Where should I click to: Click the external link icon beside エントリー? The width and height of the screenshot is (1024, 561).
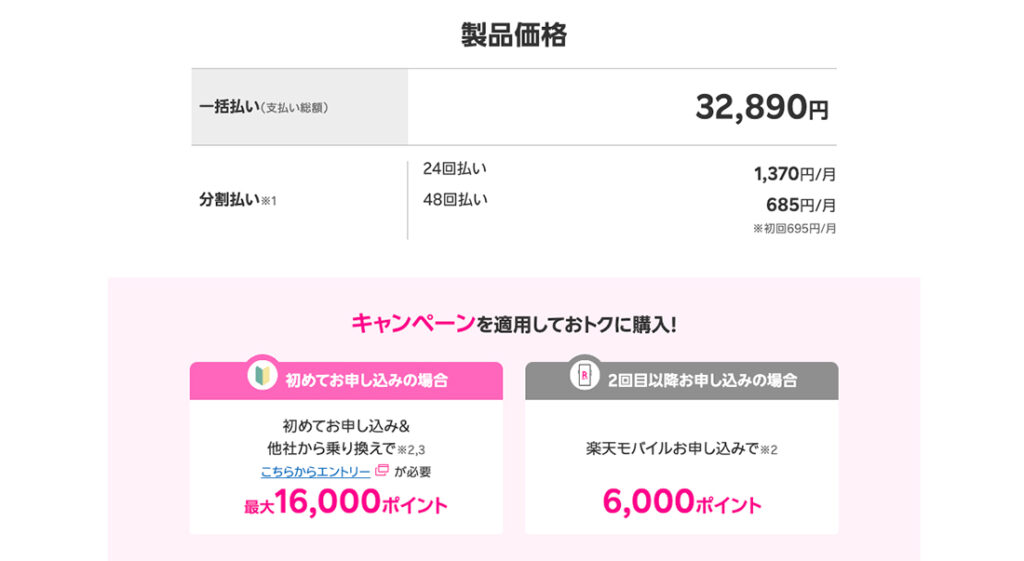pyautogui.click(x=382, y=471)
